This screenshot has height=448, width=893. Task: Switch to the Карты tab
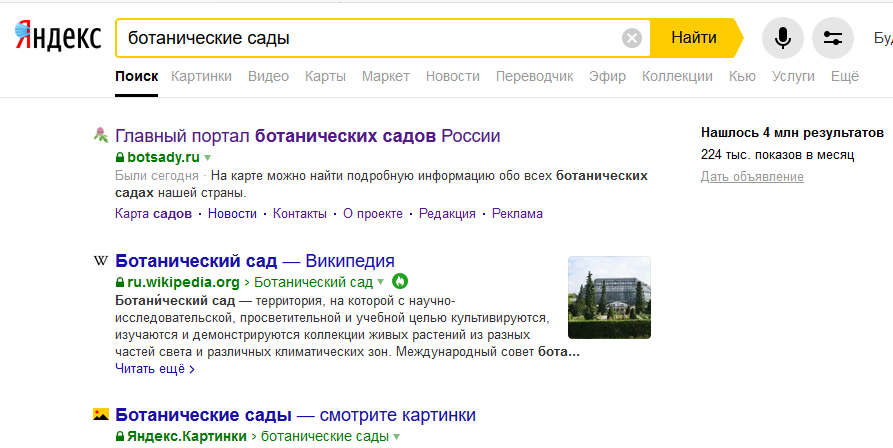[x=325, y=76]
